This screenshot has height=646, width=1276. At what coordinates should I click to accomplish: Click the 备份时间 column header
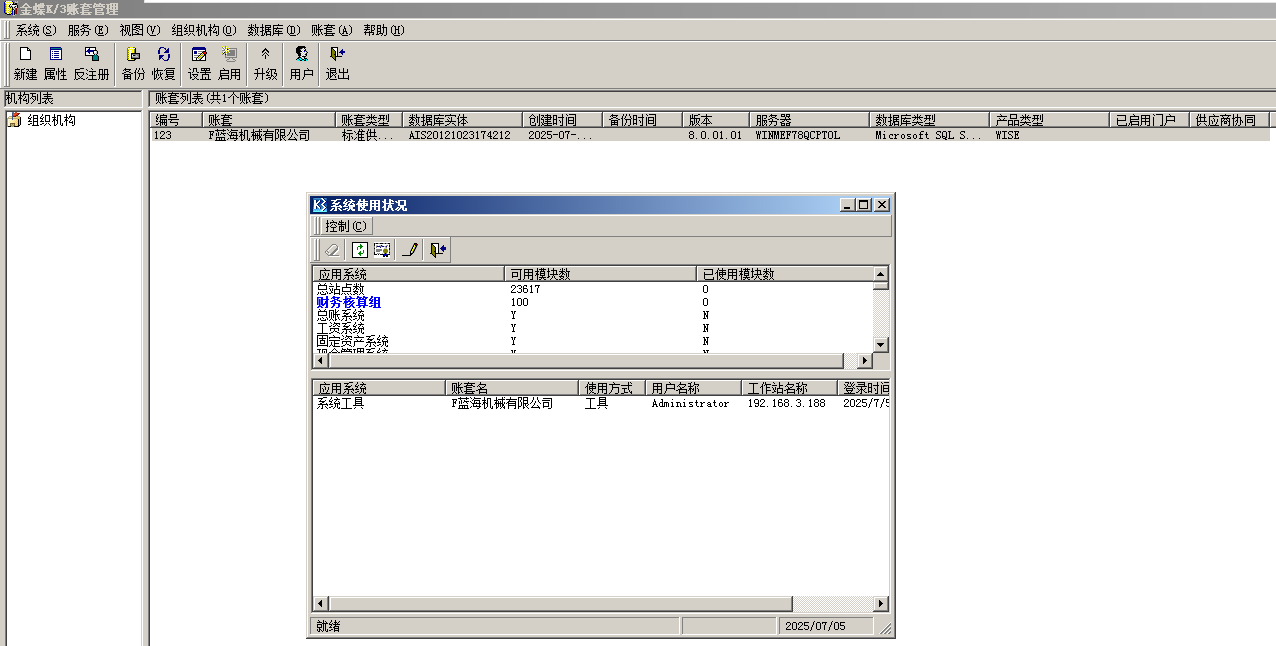(x=642, y=120)
